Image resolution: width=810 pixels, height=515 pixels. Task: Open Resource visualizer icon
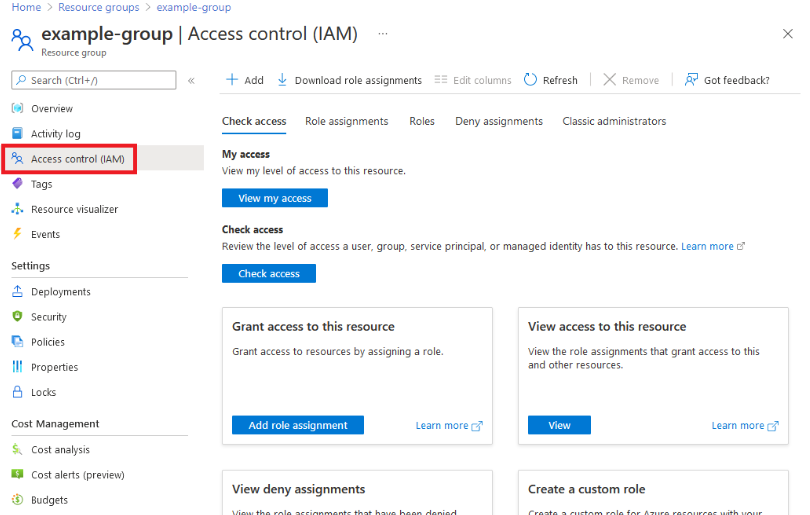click(18, 209)
